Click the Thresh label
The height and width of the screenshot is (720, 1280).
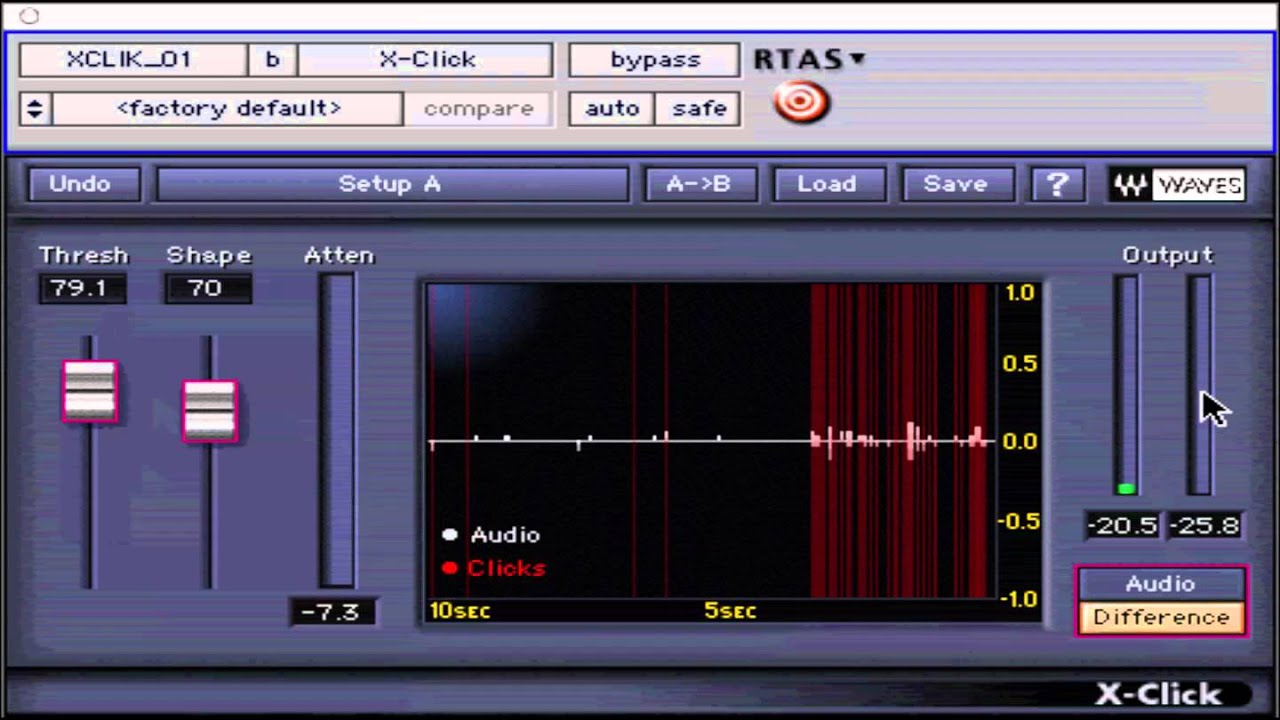pyautogui.click(x=84, y=255)
